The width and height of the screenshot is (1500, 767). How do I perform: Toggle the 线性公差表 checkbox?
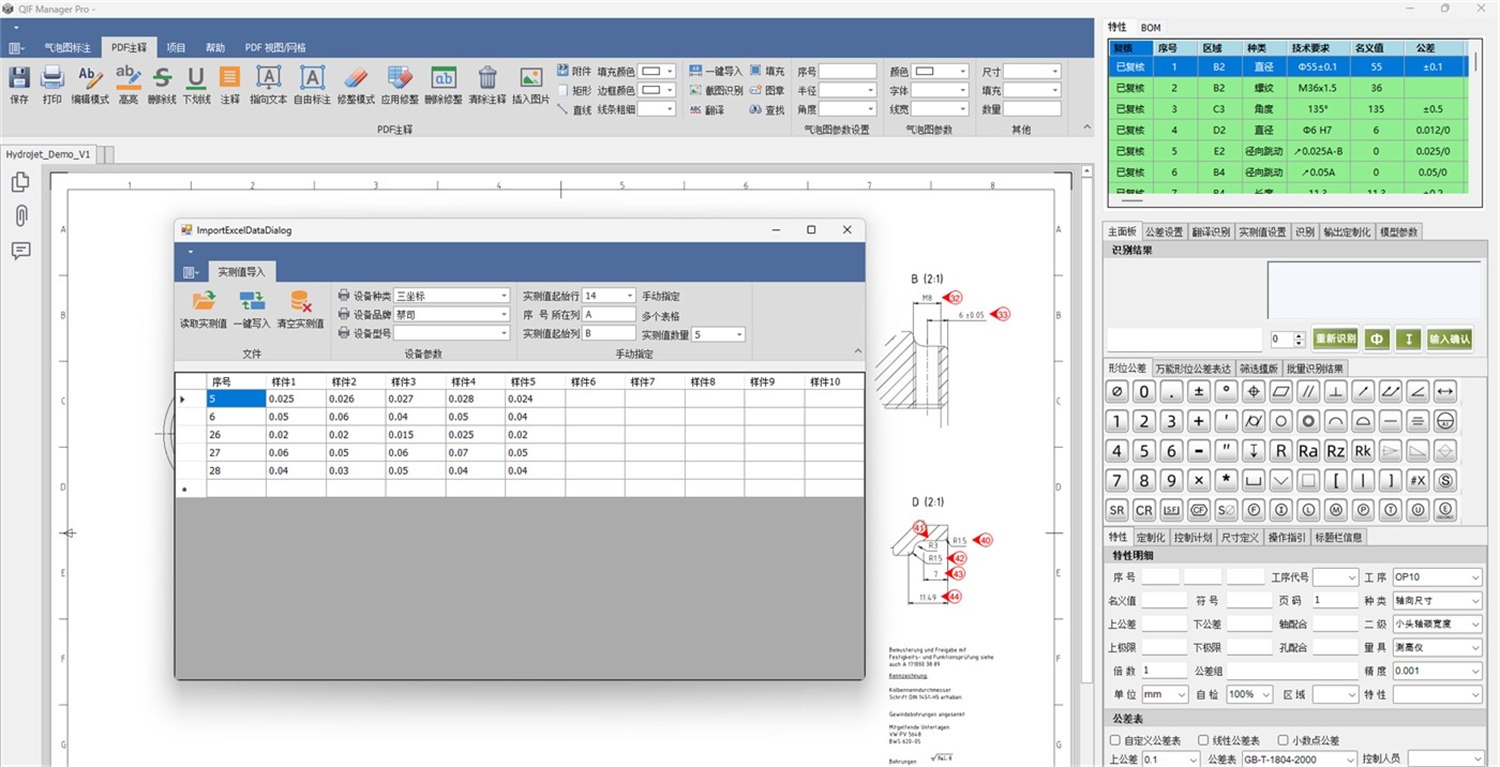(x=1204, y=741)
